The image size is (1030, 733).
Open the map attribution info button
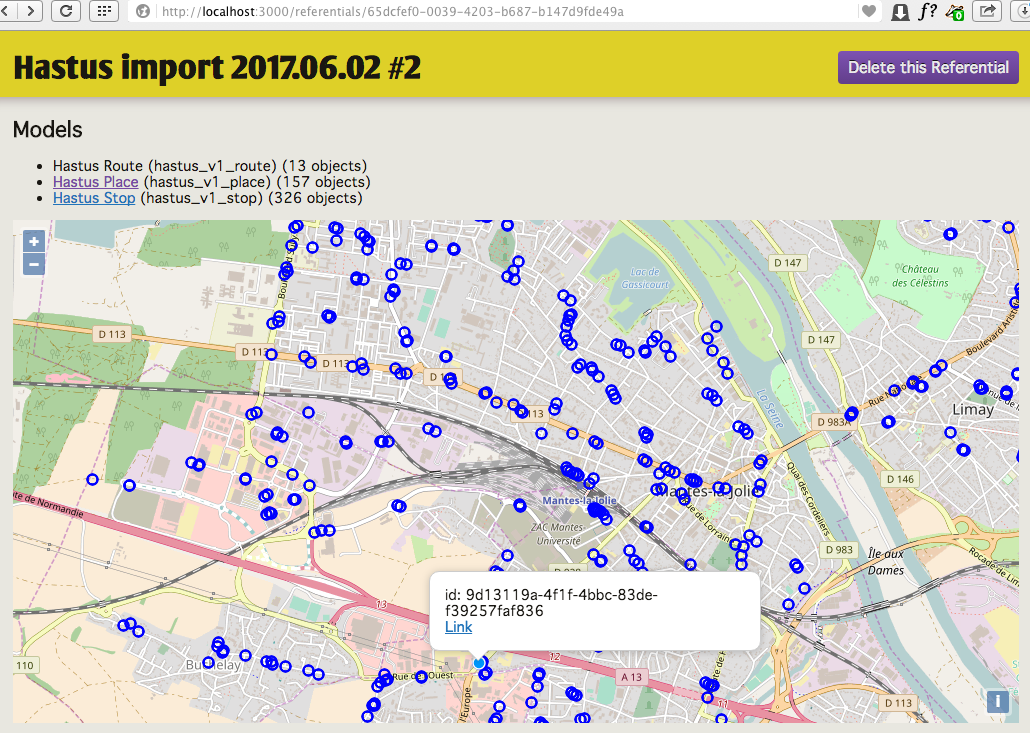(997, 701)
